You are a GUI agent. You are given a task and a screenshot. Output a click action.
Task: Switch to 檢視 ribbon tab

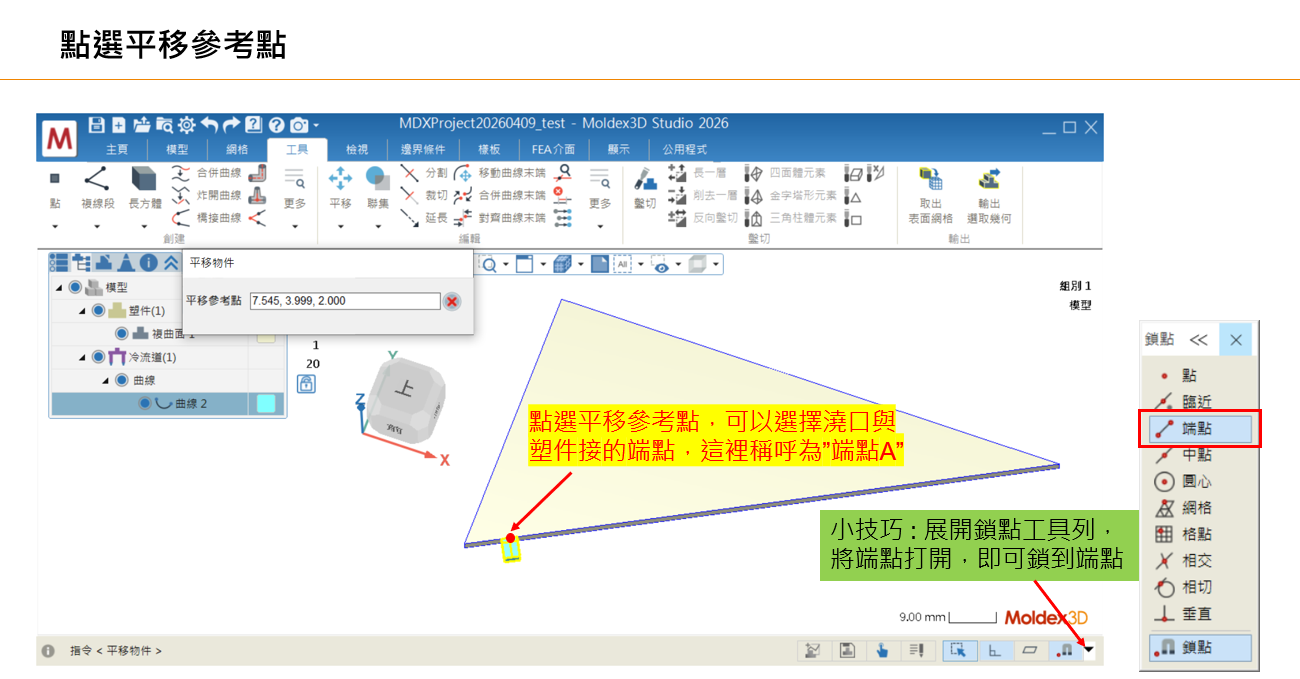[357, 149]
